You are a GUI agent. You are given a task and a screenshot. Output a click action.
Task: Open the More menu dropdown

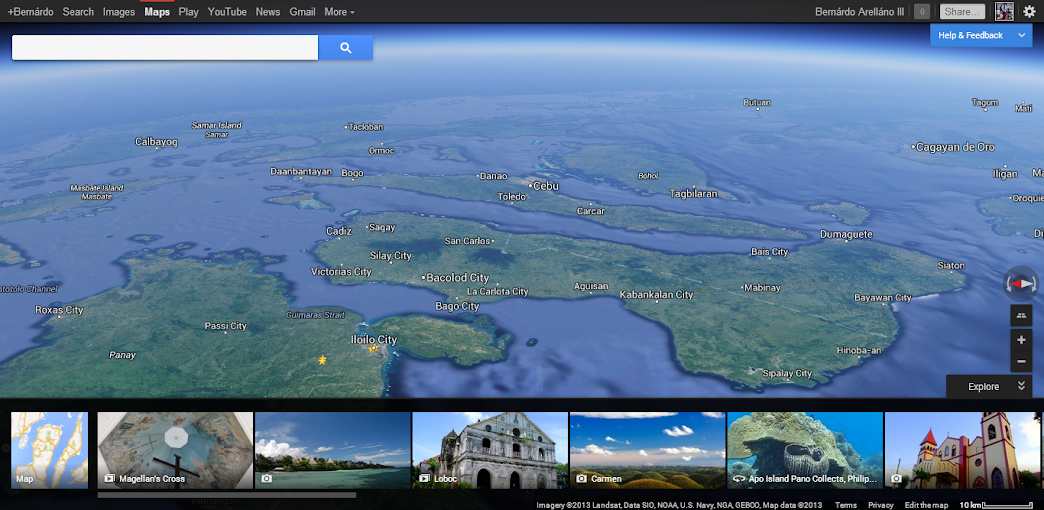340,12
